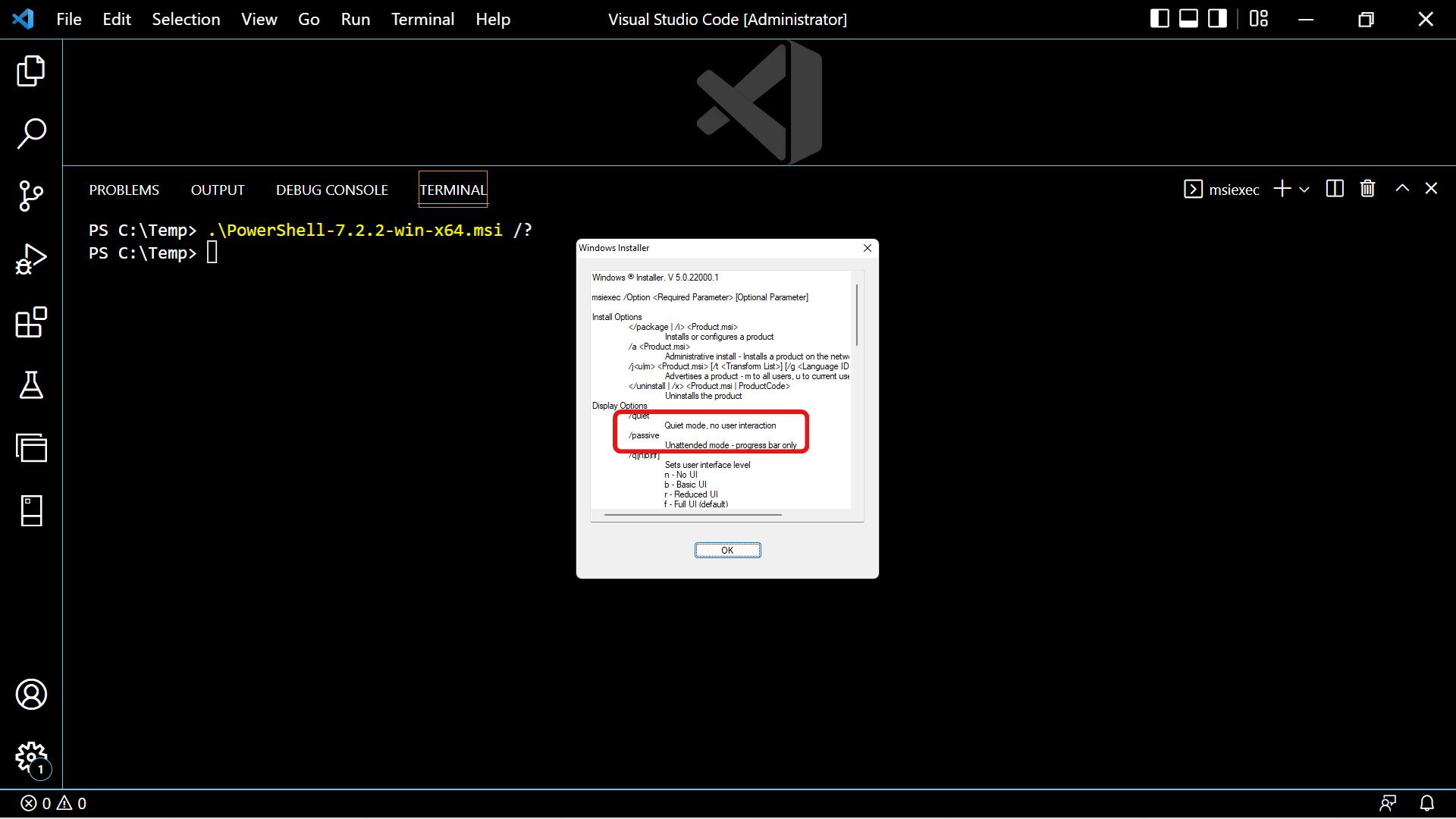This screenshot has height=819, width=1456.
Task: Click vertical scrollbar in installer text
Action: [x=857, y=315]
